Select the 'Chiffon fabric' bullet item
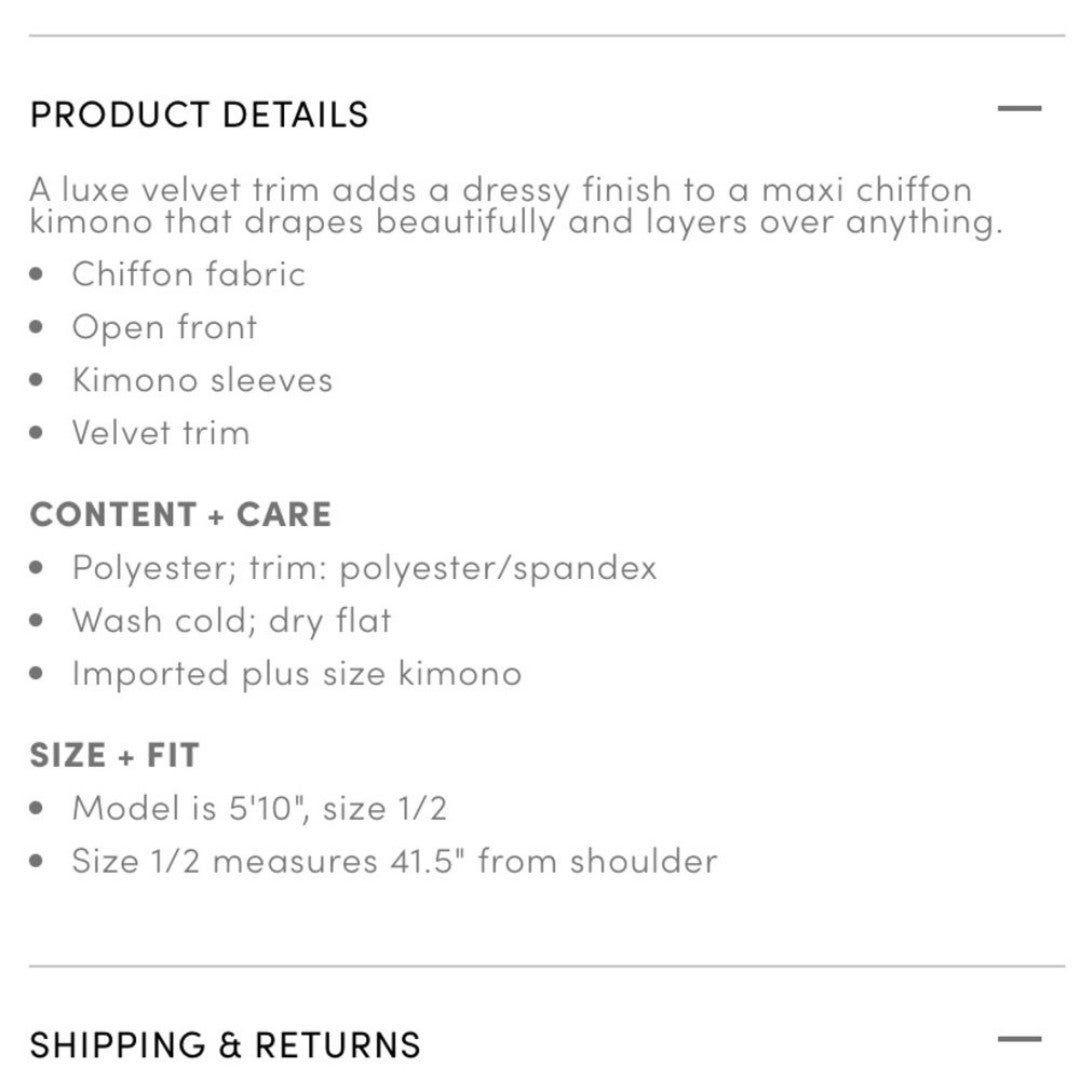The width and height of the screenshot is (1080, 1080). [189, 274]
